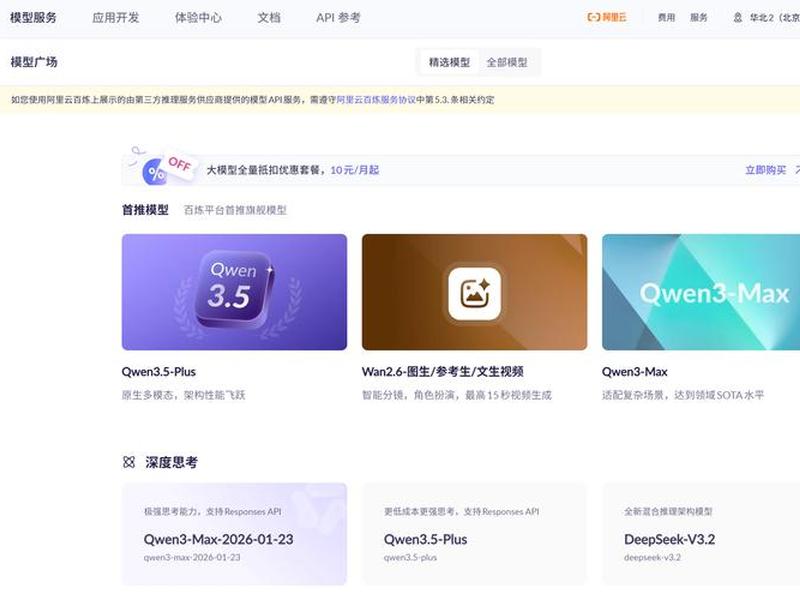Viewport: 800px width, 600px height.
Task: Open the 费用 link in header
Action: point(666,17)
